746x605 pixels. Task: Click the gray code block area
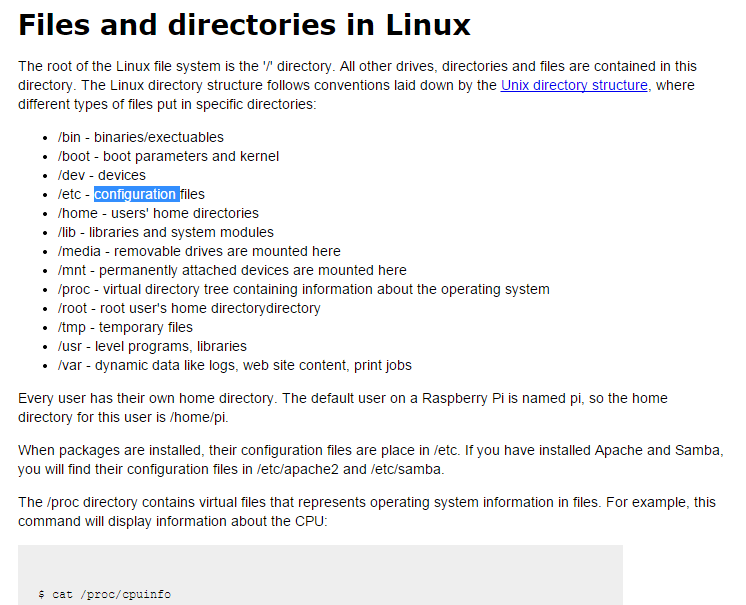click(x=320, y=575)
